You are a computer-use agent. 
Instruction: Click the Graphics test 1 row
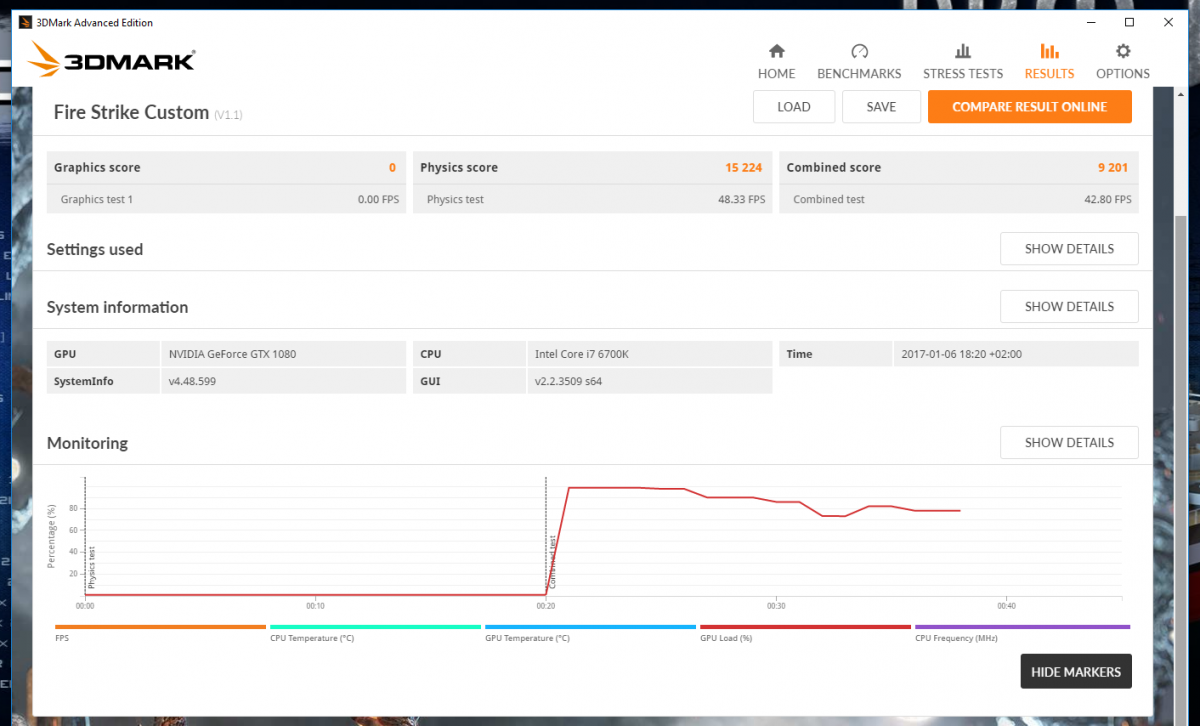(x=226, y=199)
